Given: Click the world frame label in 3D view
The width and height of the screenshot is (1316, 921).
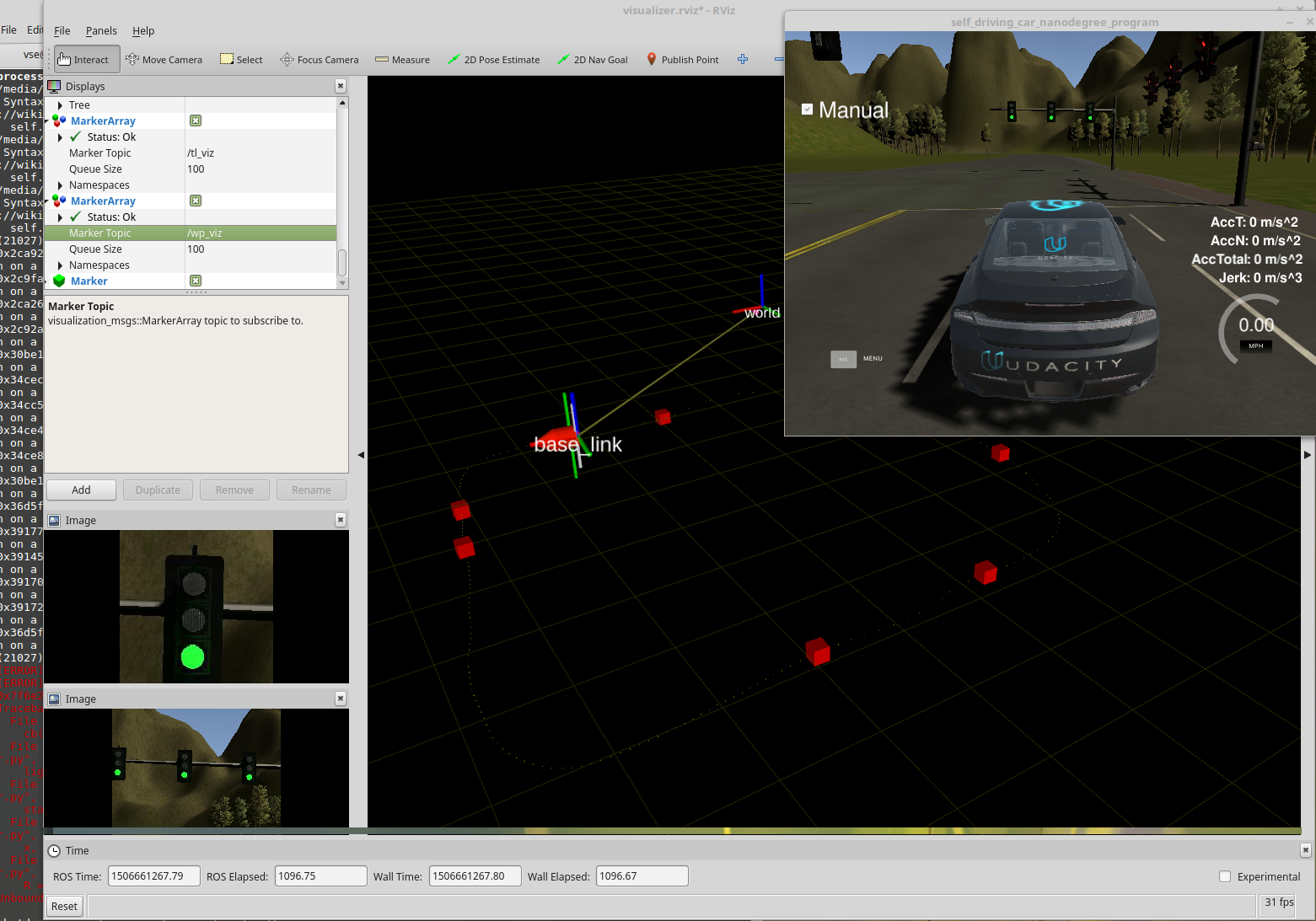Looking at the screenshot, I should point(762,313).
